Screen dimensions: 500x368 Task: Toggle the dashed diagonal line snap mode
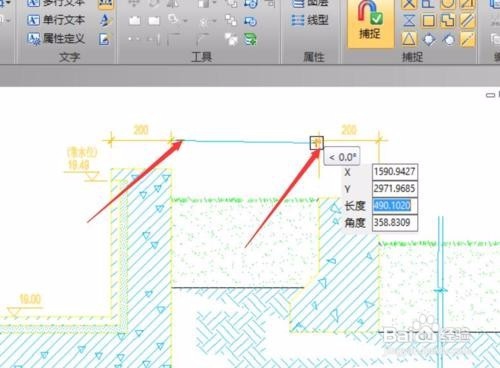[467, 39]
